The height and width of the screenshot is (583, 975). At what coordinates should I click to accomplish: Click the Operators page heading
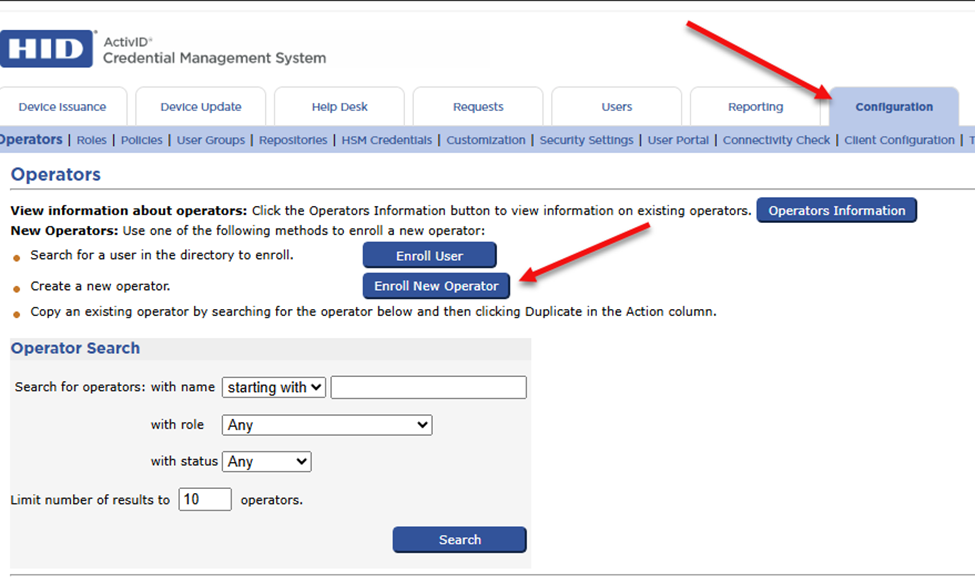tap(56, 175)
